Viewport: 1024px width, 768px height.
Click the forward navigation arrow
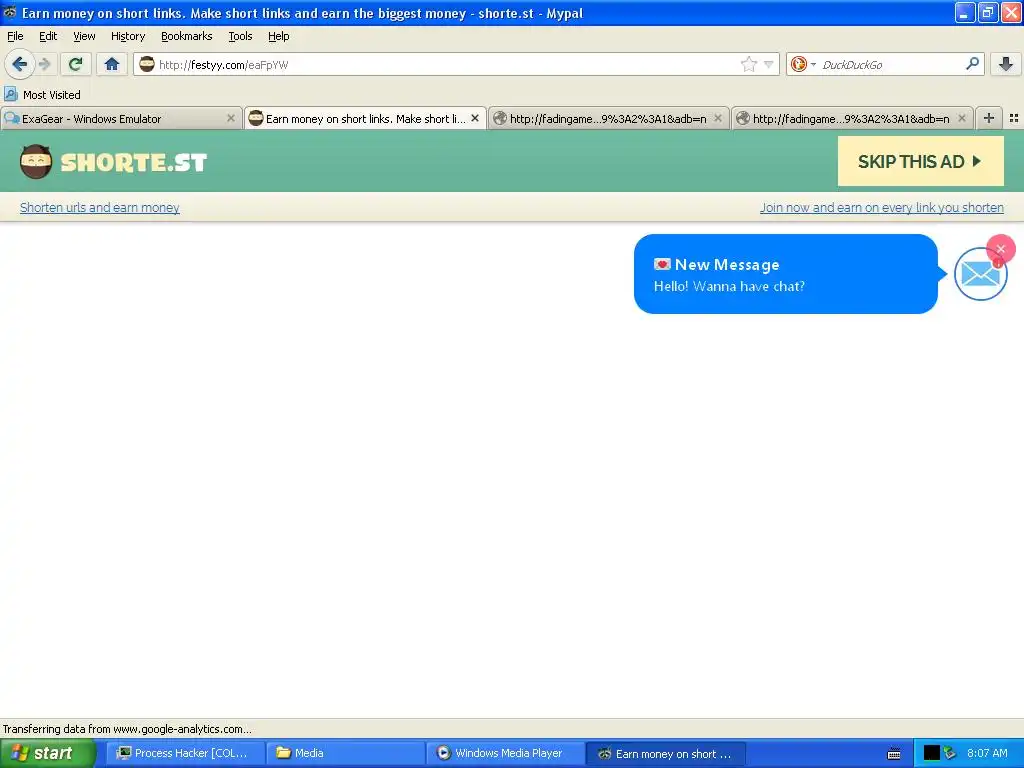[x=45, y=64]
